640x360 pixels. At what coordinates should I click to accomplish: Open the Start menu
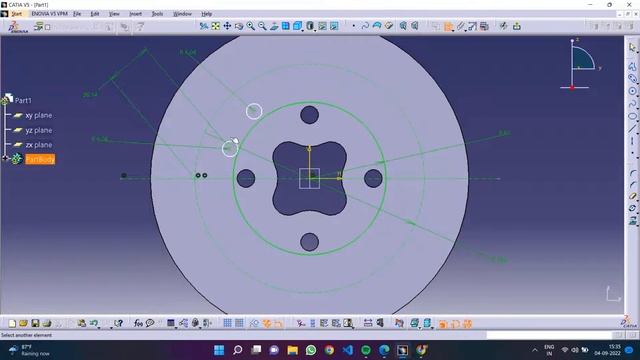[16, 14]
